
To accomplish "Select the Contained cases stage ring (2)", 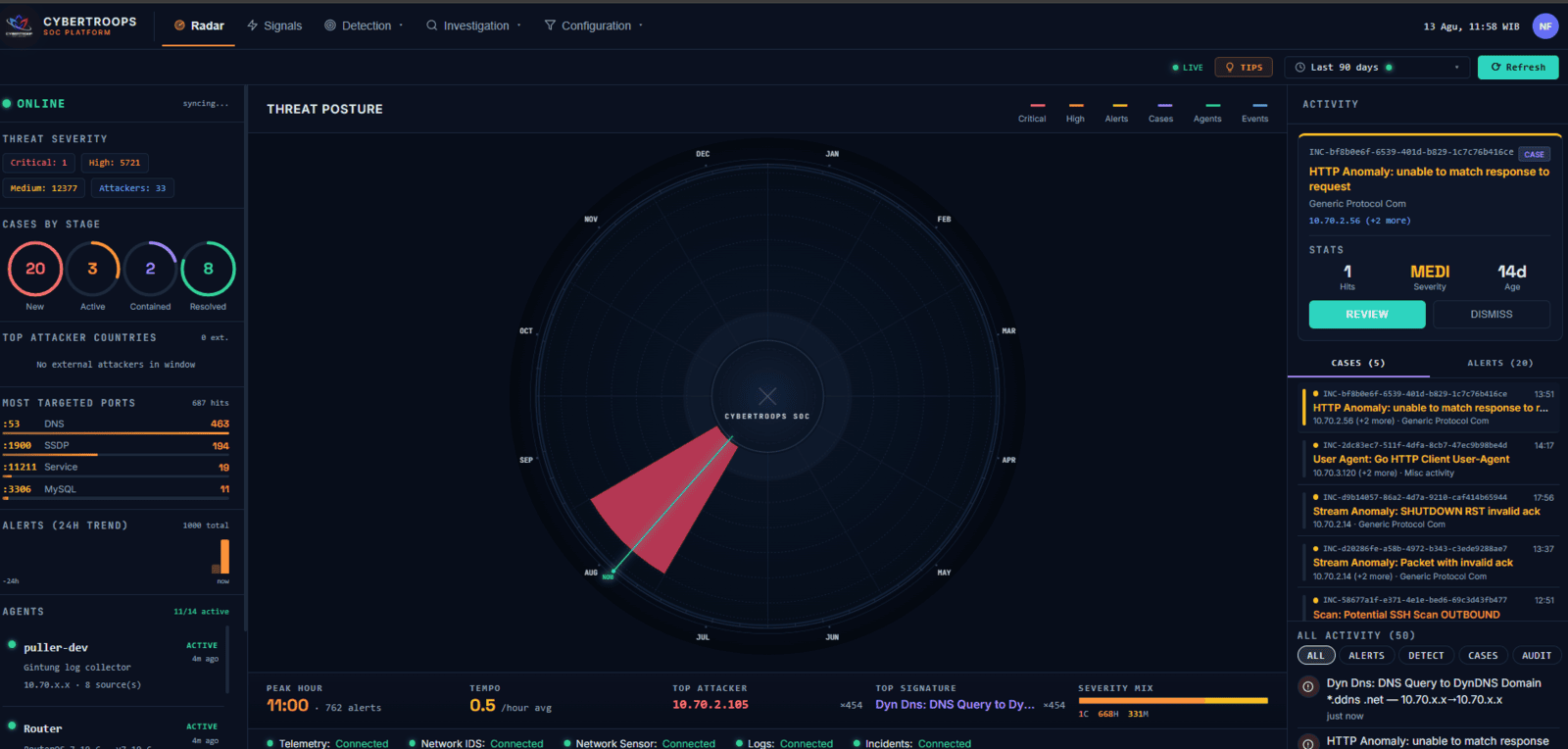I will pyautogui.click(x=150, y=269).
